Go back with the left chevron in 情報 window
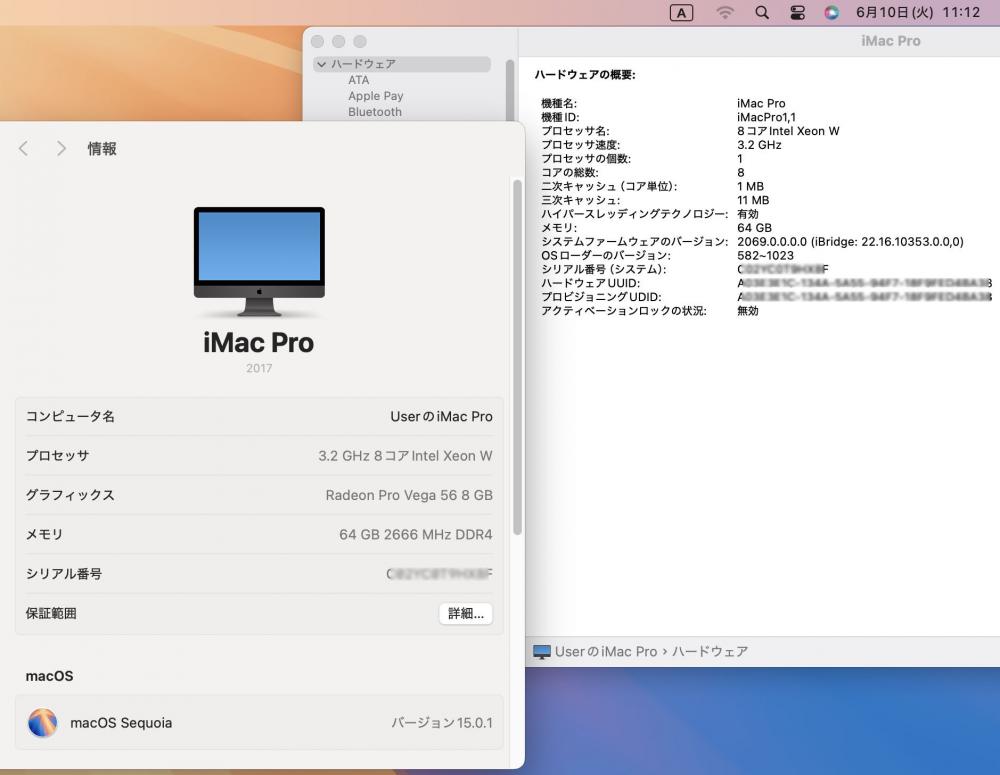This screenshot has width=1000, height=775. click(24, 149)
